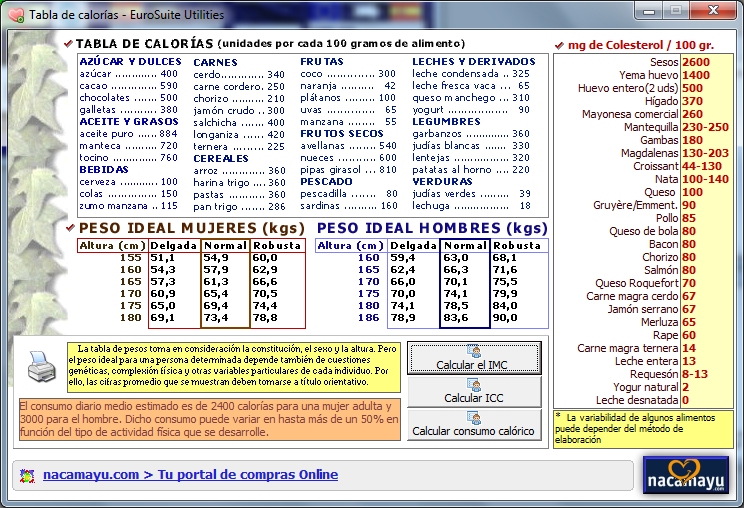Click the app icon in title bar

(x=15, y=12)
